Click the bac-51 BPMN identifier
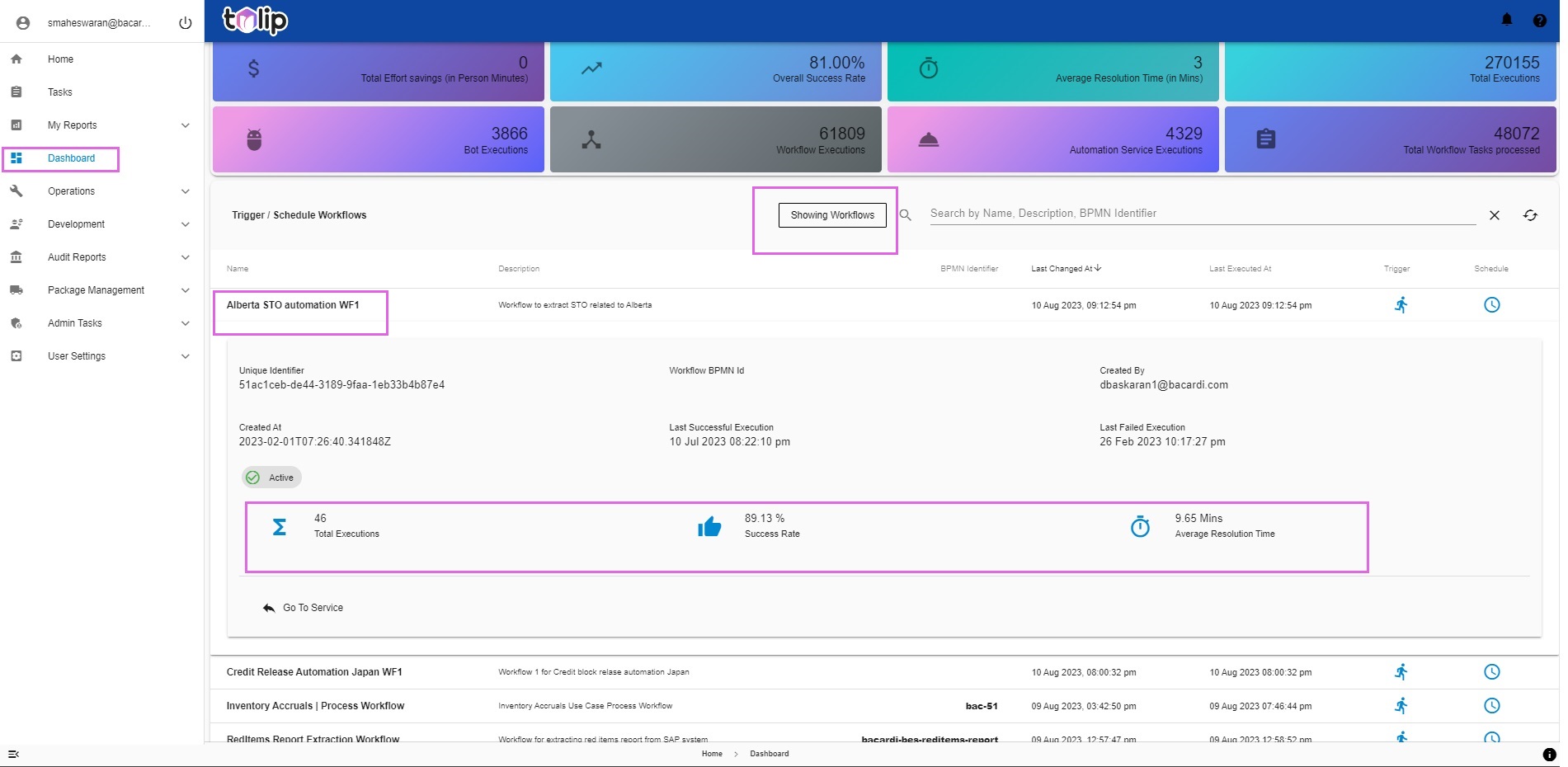Screen dimensions: 1568x767 [x=982, y=706]
